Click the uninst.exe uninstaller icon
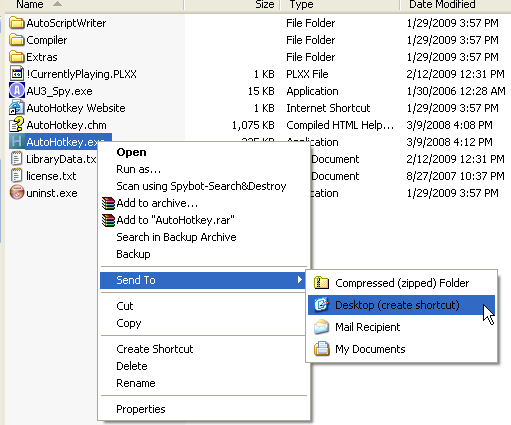 click(17, 193)
